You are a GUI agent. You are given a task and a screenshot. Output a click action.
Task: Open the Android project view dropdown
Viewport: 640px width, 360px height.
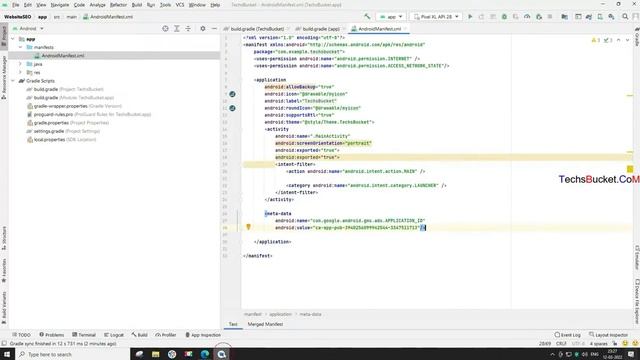coord(28,29)
